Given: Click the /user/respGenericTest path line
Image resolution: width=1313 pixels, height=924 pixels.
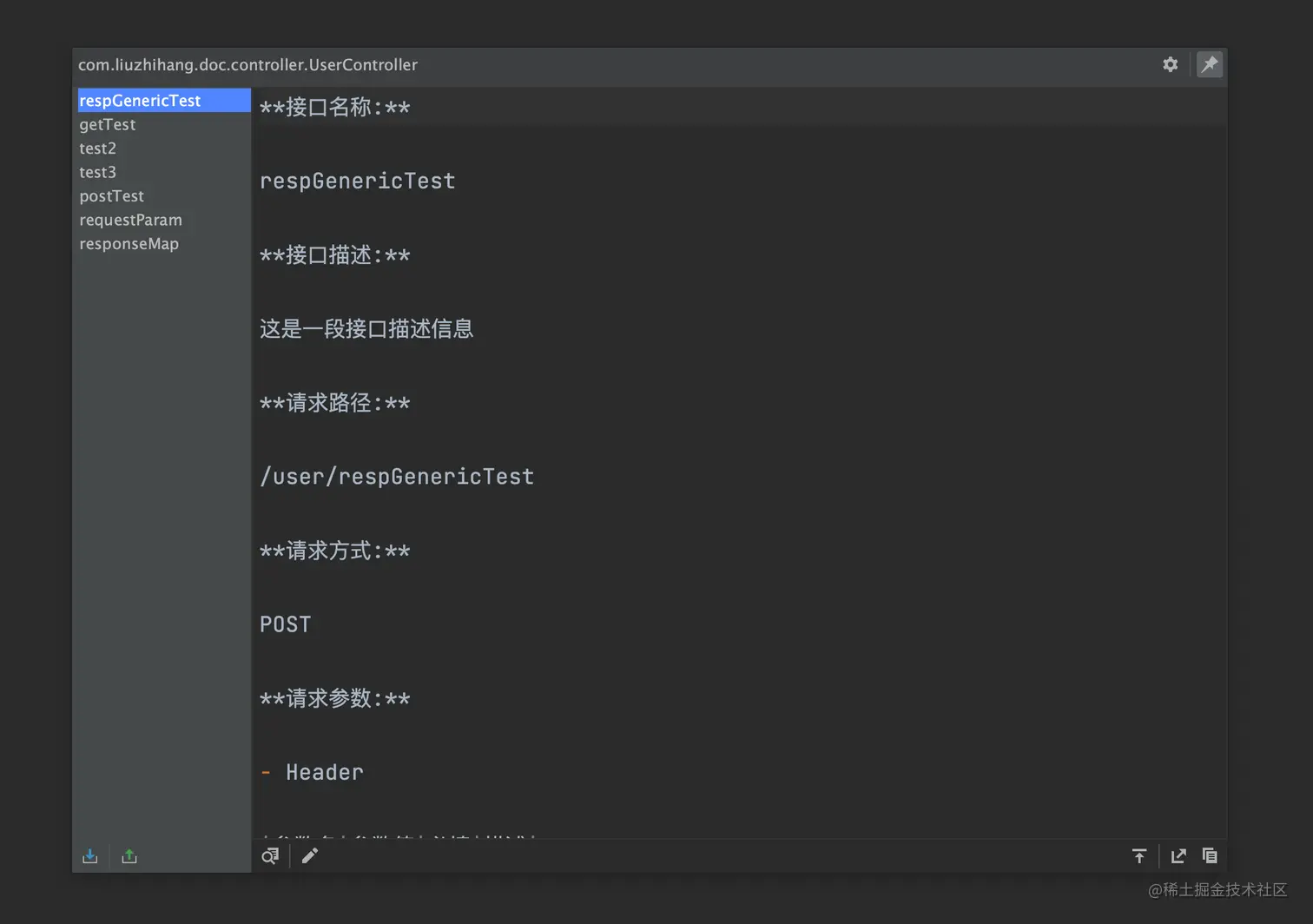Looking at the screenshot, I should point(397,477).
